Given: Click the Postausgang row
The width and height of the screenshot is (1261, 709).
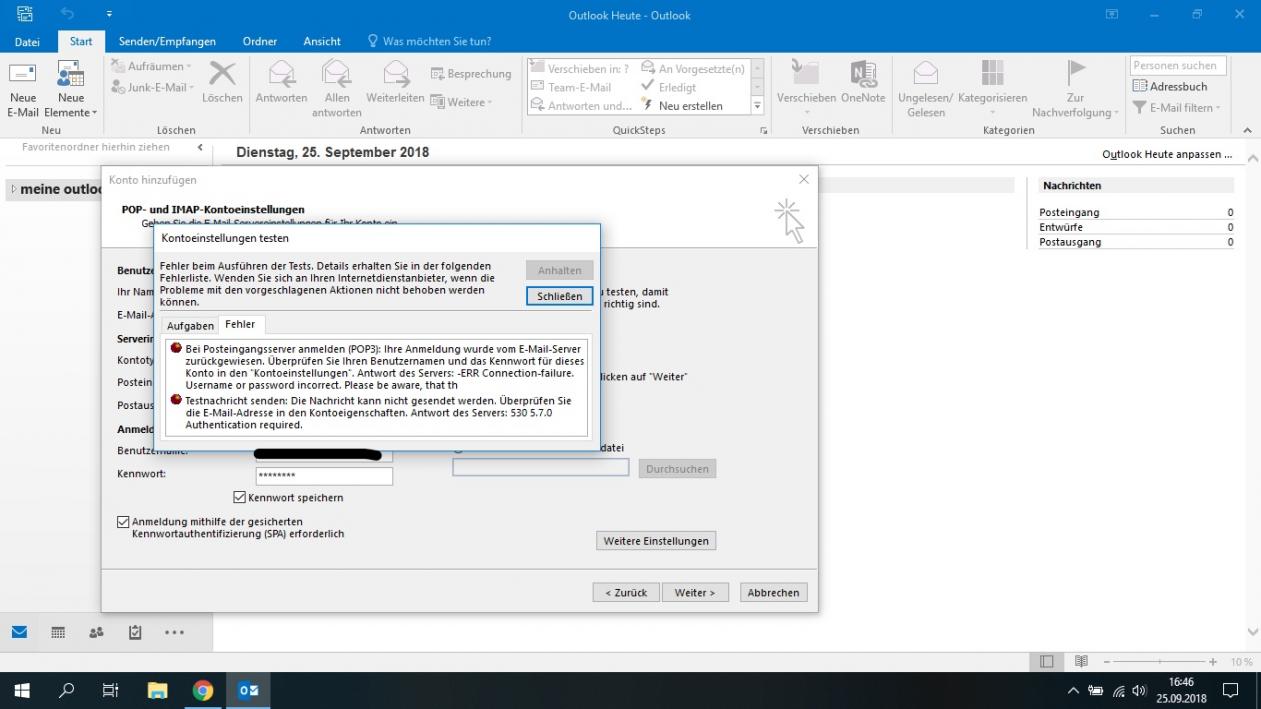Looking at the screenshot, I should click(x=1136, y=242).
